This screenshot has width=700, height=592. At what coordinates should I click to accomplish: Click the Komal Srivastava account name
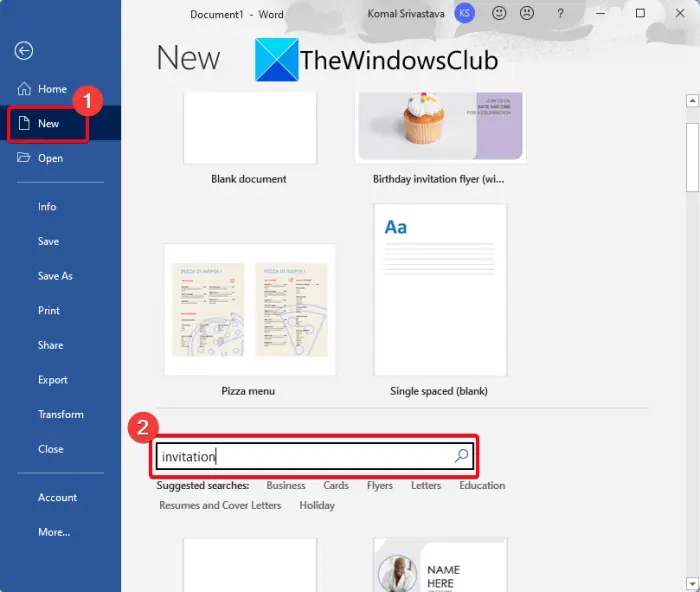(x=406, y=14)
